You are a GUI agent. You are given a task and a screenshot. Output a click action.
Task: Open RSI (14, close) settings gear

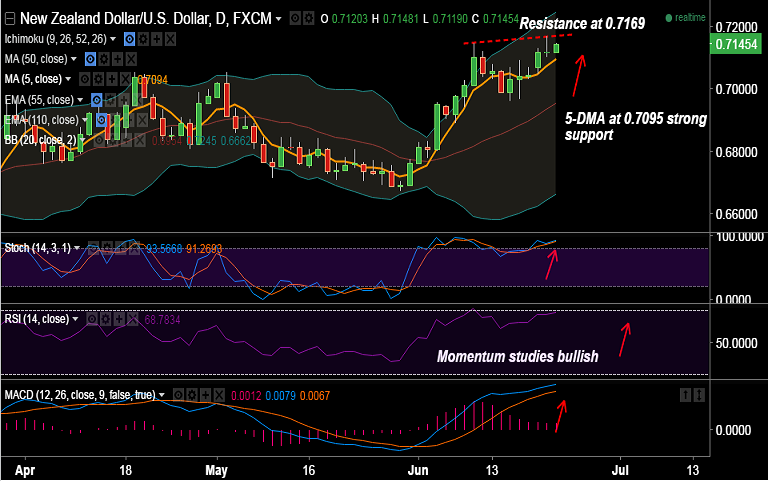pyautogui.click(x=105, y=319)
